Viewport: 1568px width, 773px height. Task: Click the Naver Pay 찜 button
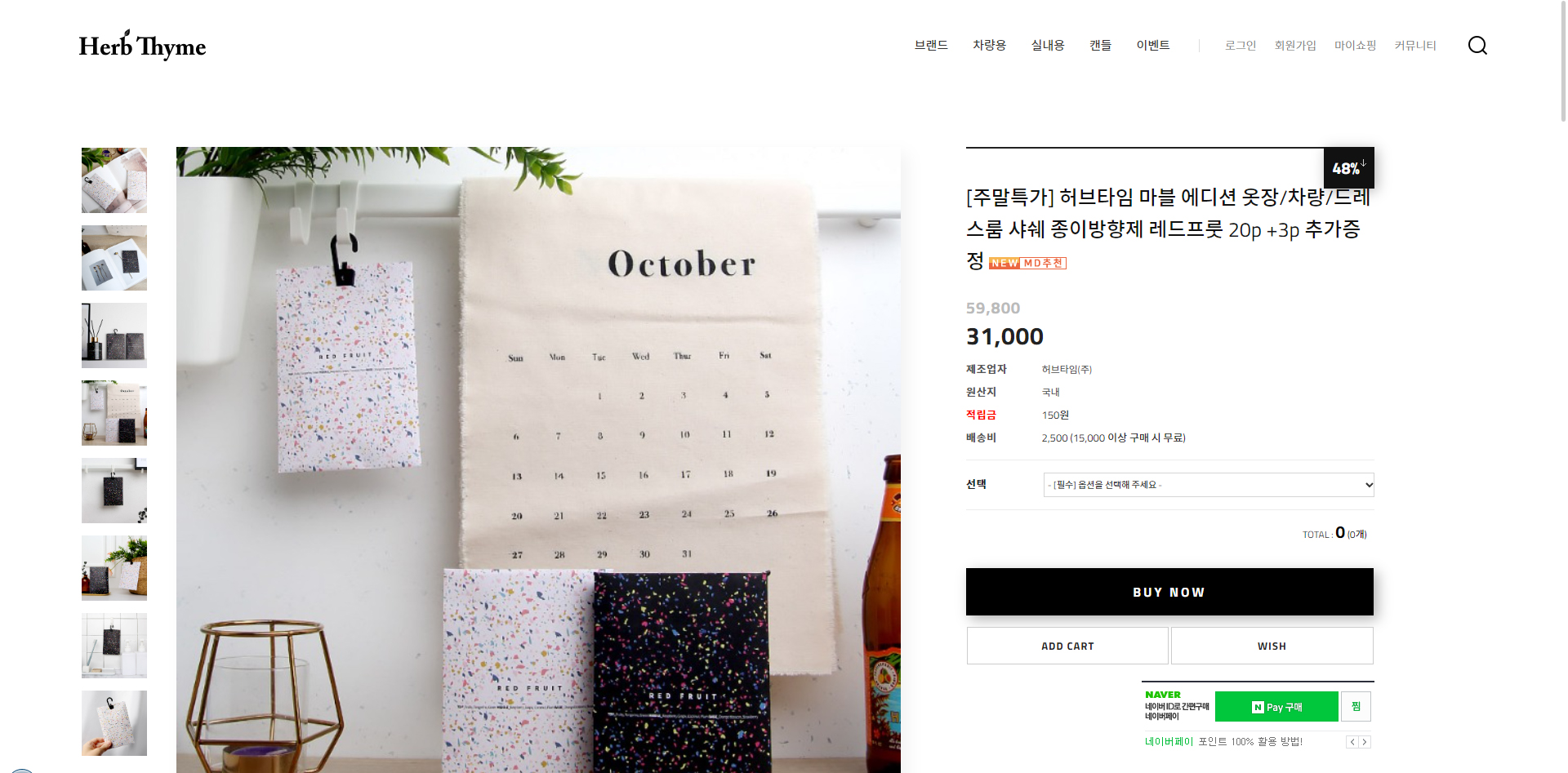tap(1356, 707)
